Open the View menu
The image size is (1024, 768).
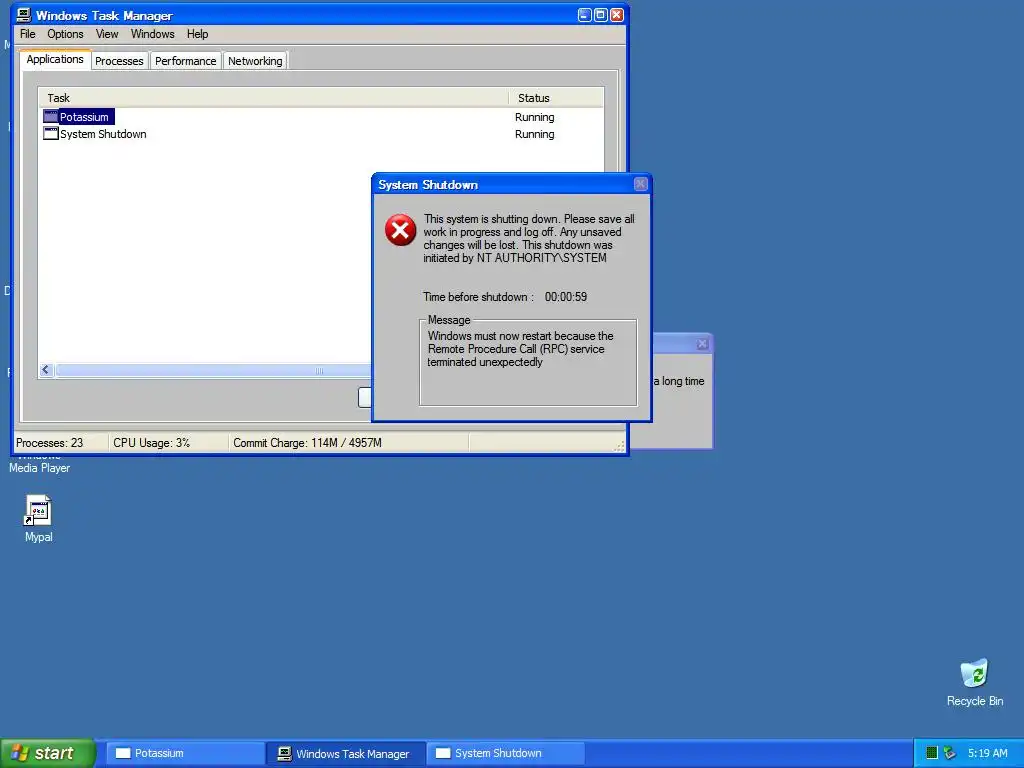[x=107, y=34]
